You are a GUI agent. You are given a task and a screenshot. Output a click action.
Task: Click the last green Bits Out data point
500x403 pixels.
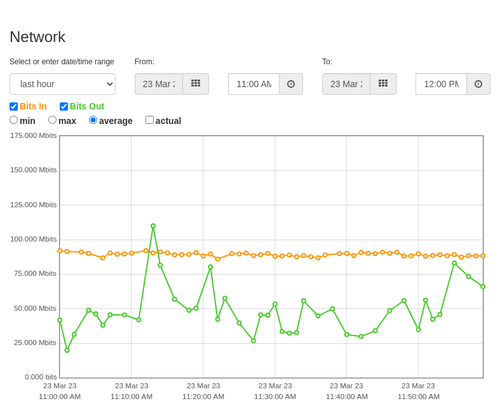coord(483,286)
